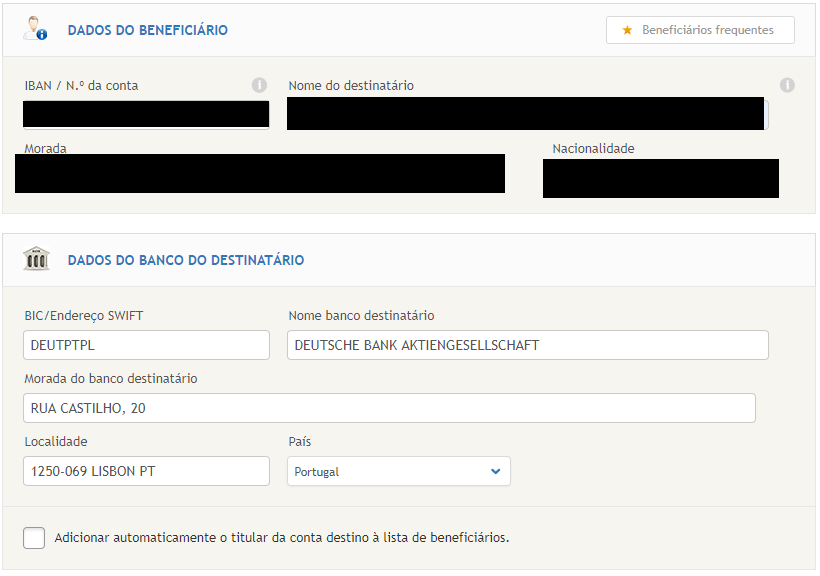Click the Nome banco destinatário field
This screenshot has width=820, height=576.
click(x=528, y=344)
